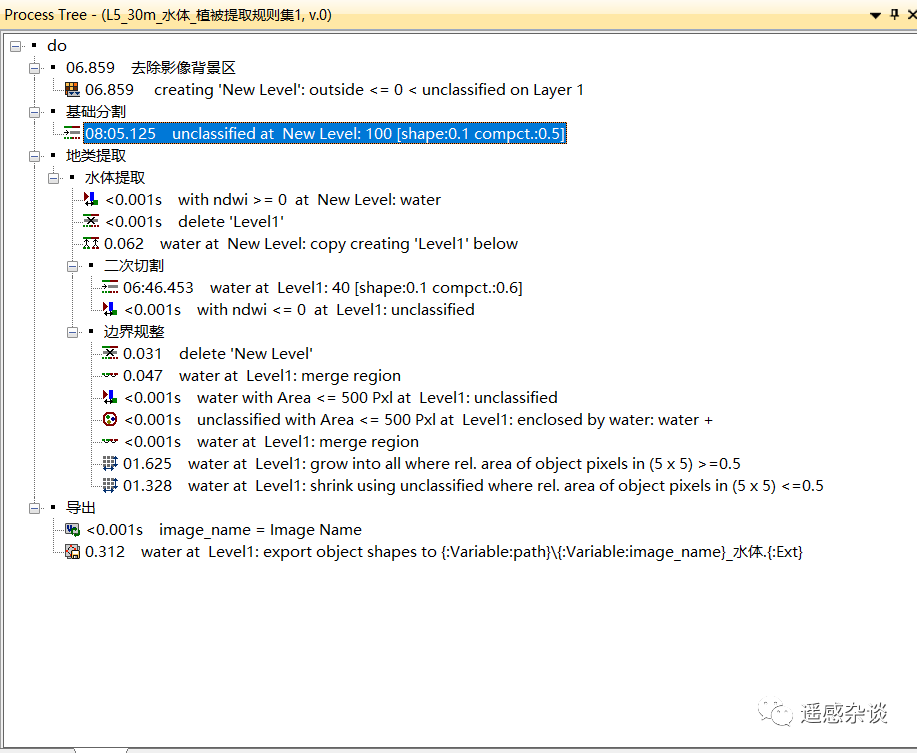This screenshot has width=917, height=753.
Task: Select 'copy creating Level1 below' process
Action: (311, 243)
